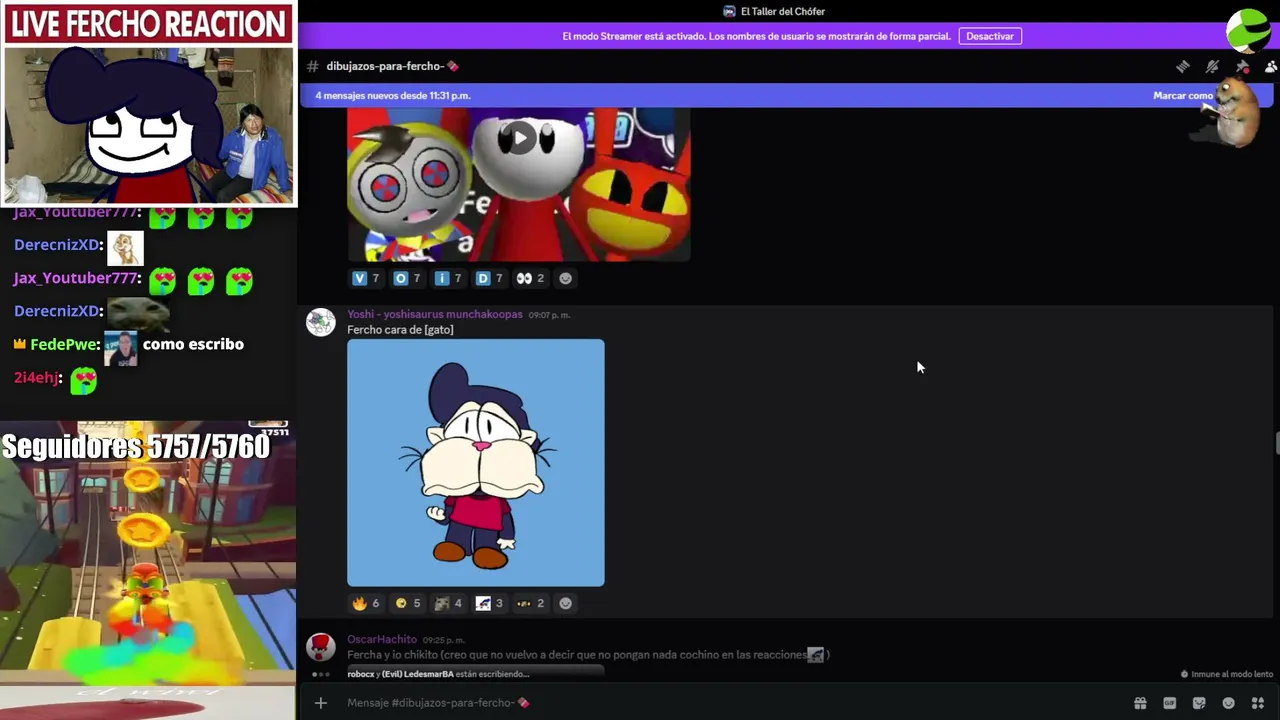Toggle the eyes emoji reaction
The image size is (1280, 720).
(529, 278)
